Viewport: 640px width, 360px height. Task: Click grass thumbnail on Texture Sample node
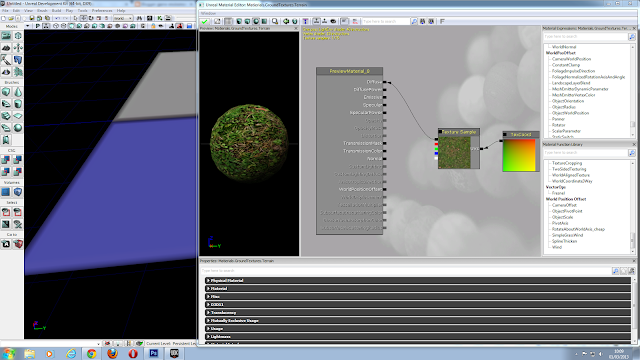click(x=454, y=153)
